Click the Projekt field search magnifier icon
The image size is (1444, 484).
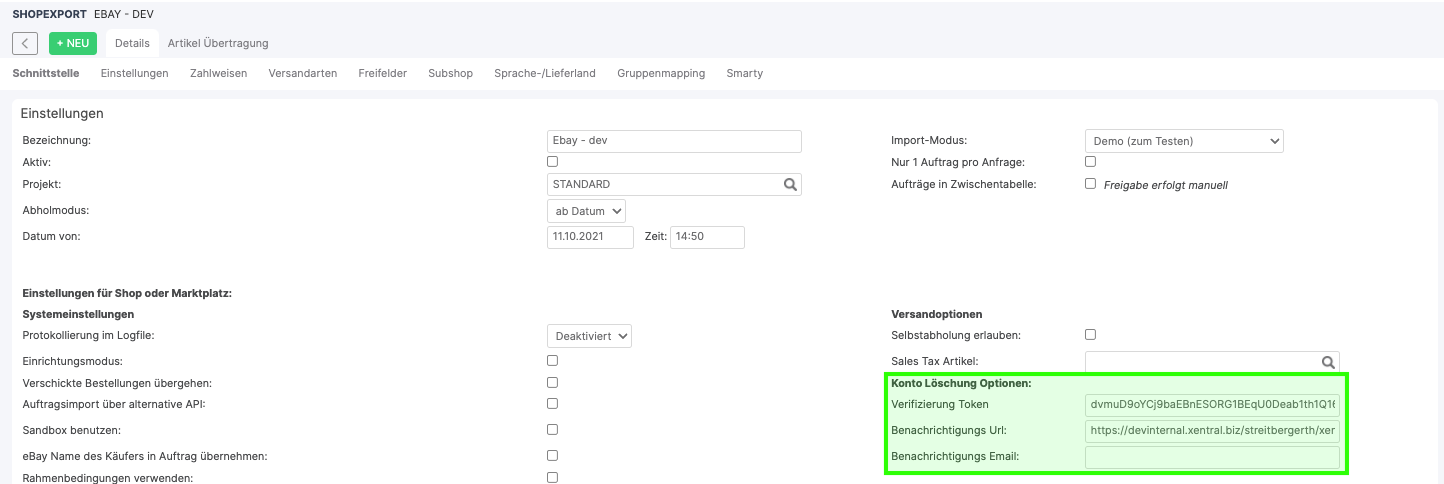coord(790,185)
